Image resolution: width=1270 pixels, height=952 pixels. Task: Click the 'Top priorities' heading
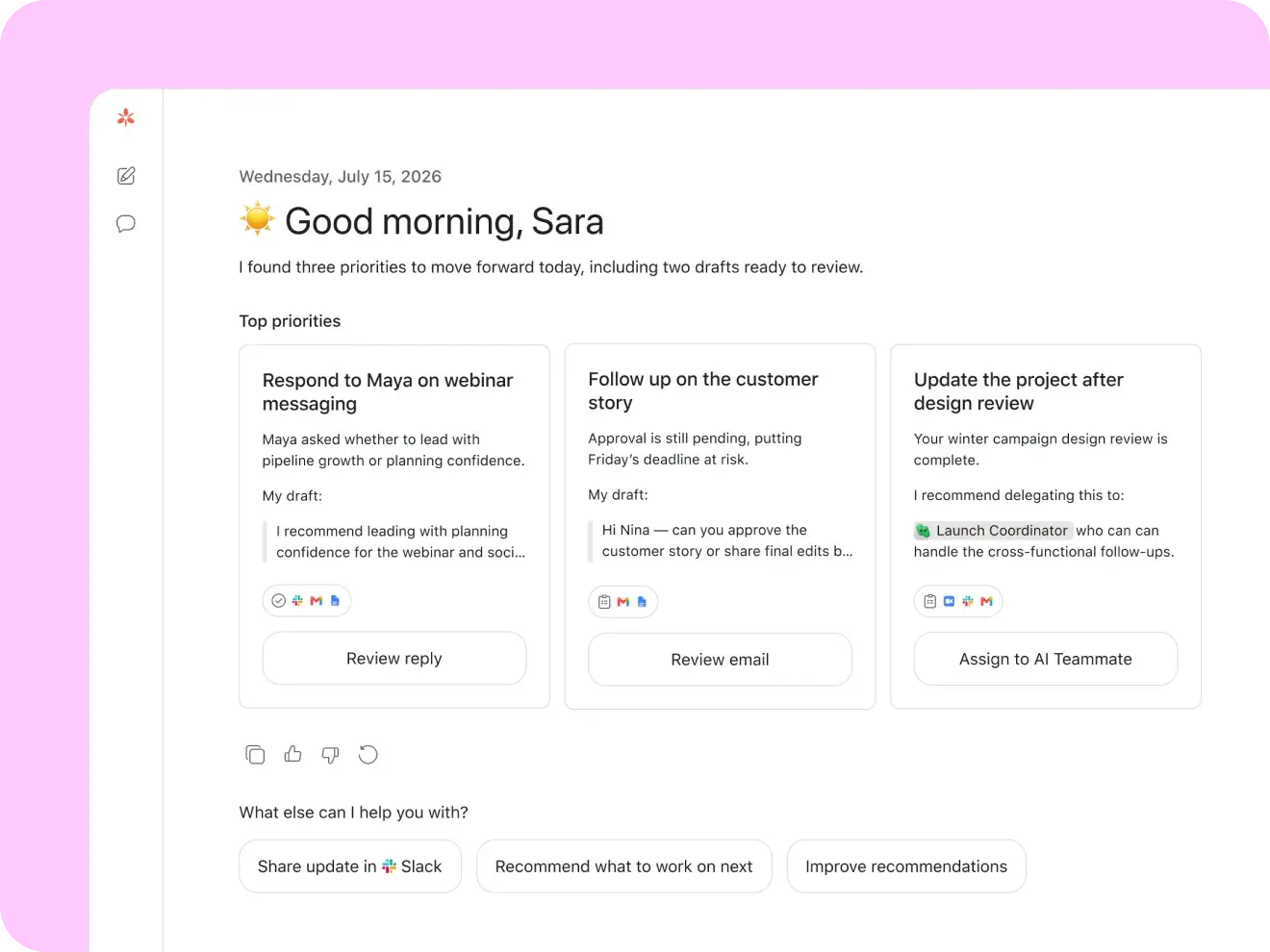click(290, 321)
